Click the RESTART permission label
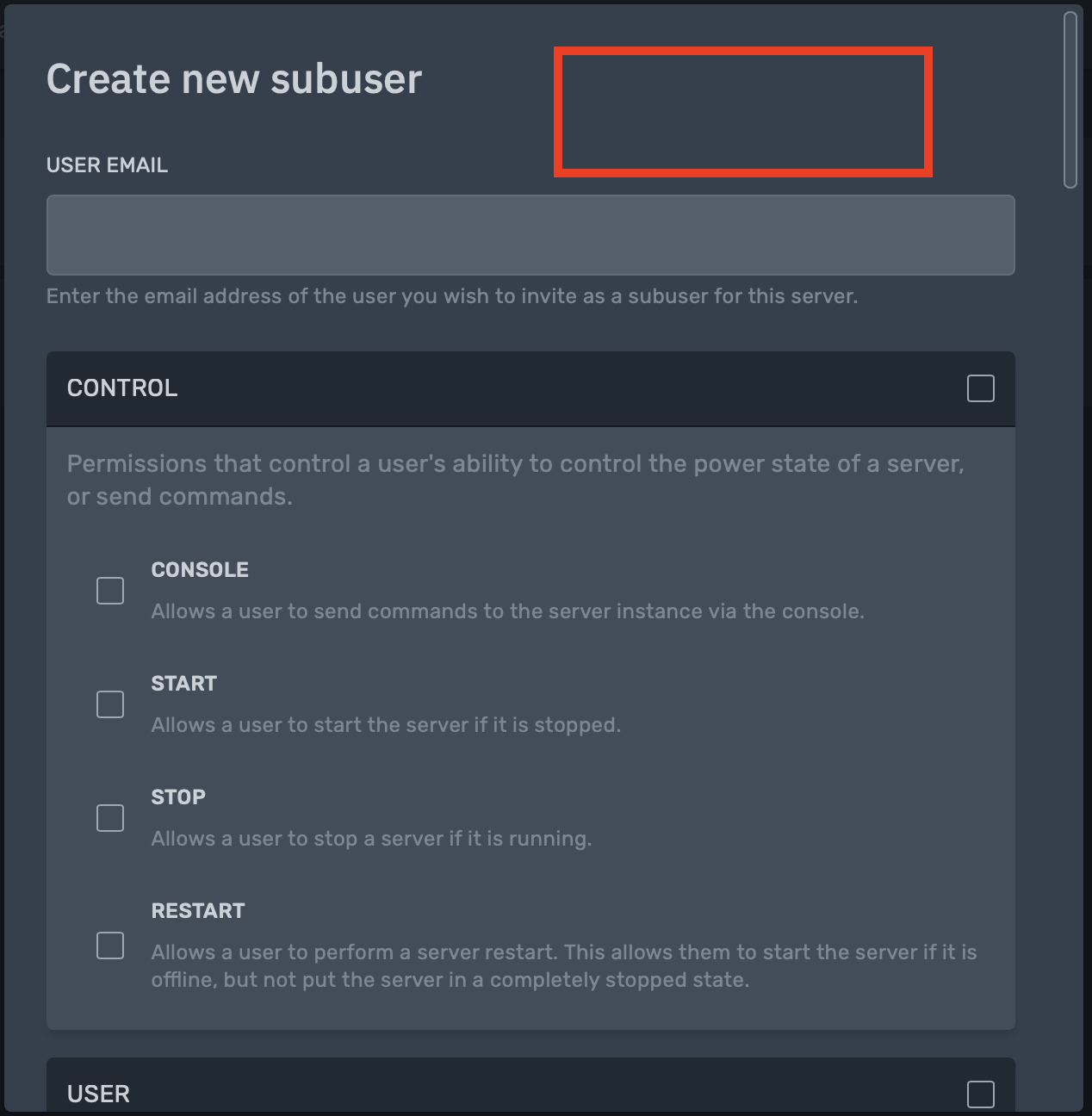 pyautogui.click(x=198, y=910)
